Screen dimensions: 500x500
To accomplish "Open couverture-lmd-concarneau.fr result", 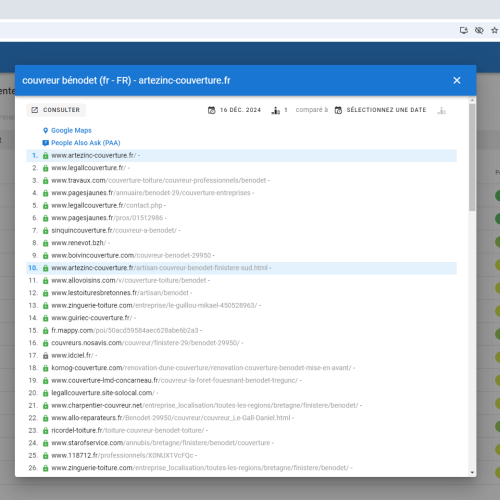I will coord(174,380).
